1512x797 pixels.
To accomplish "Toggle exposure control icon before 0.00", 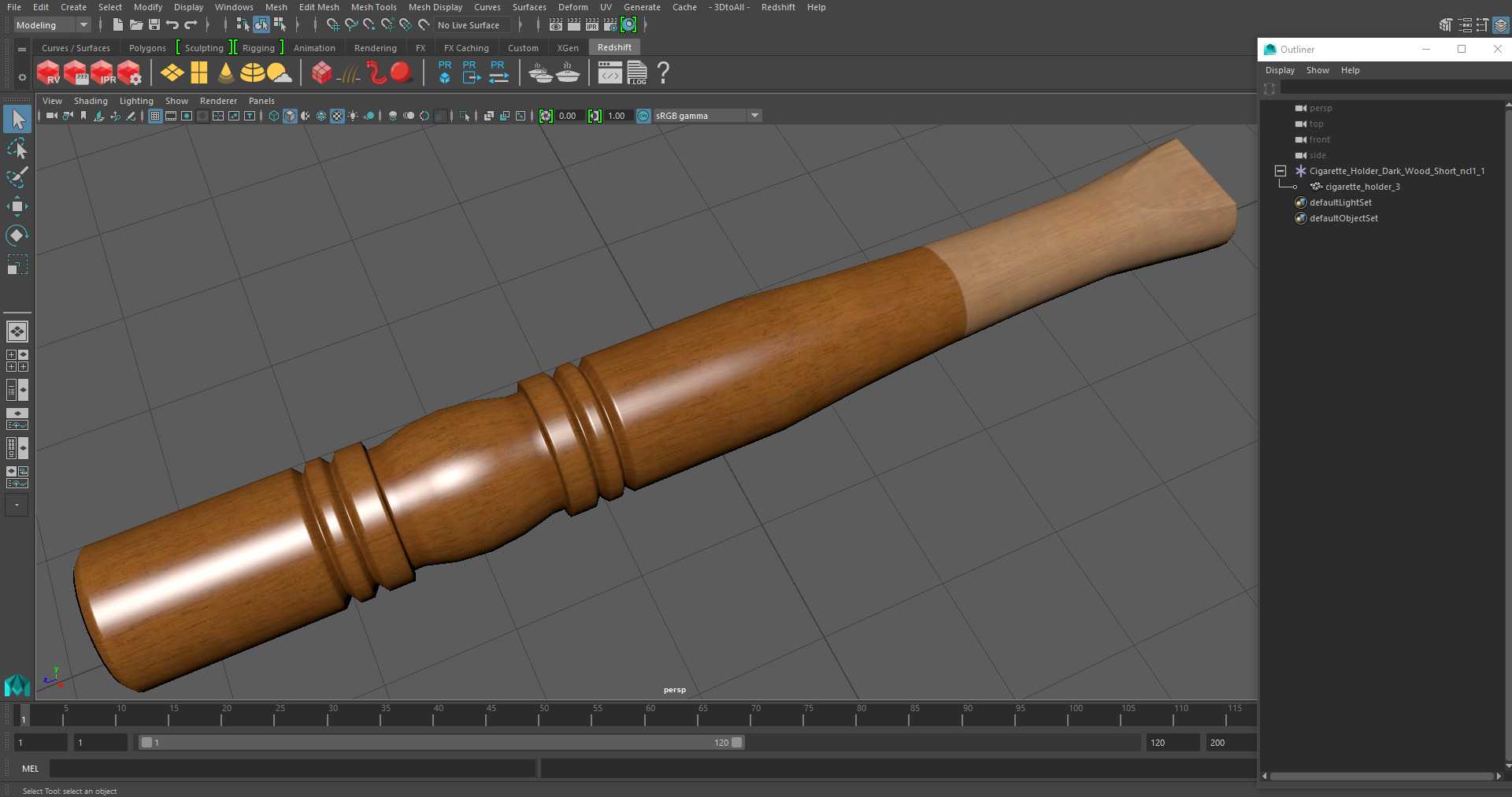I will coord(546,116).
